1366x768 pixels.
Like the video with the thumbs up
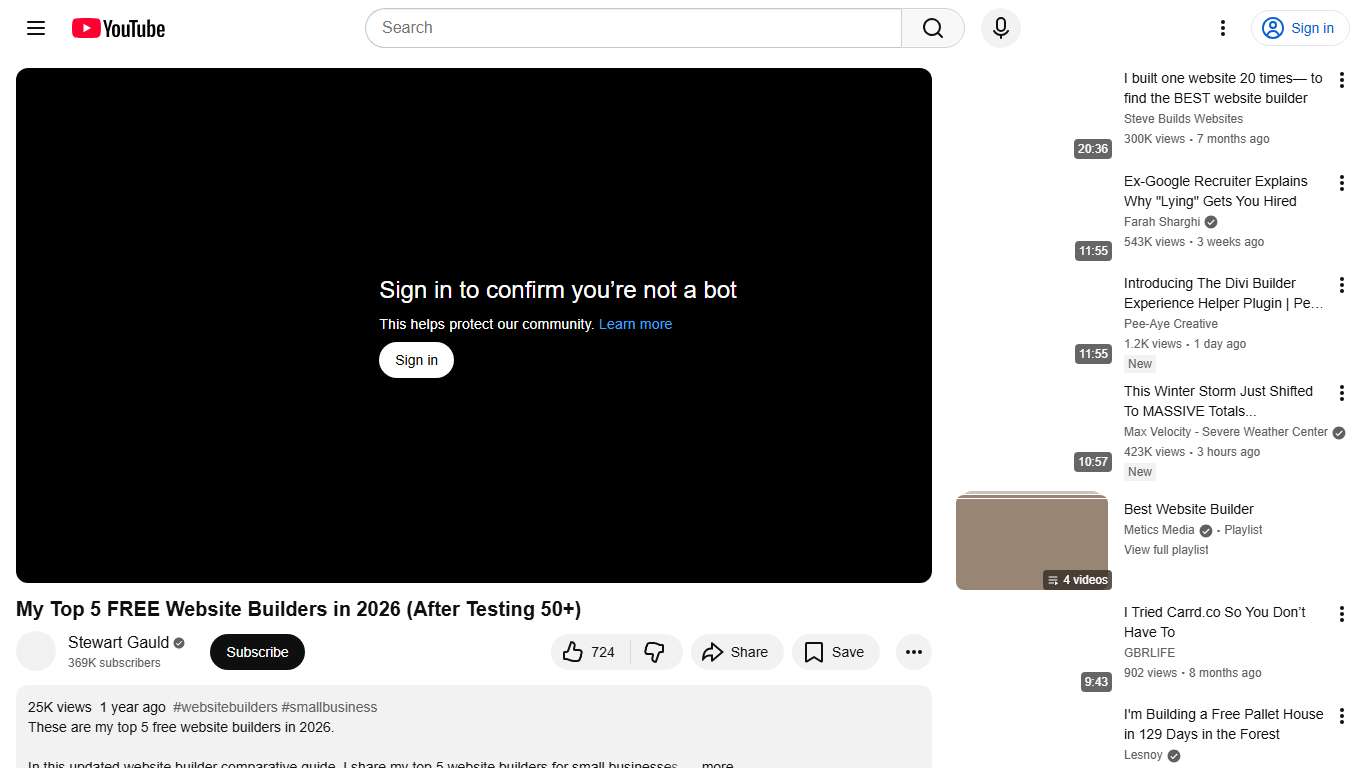588,652
